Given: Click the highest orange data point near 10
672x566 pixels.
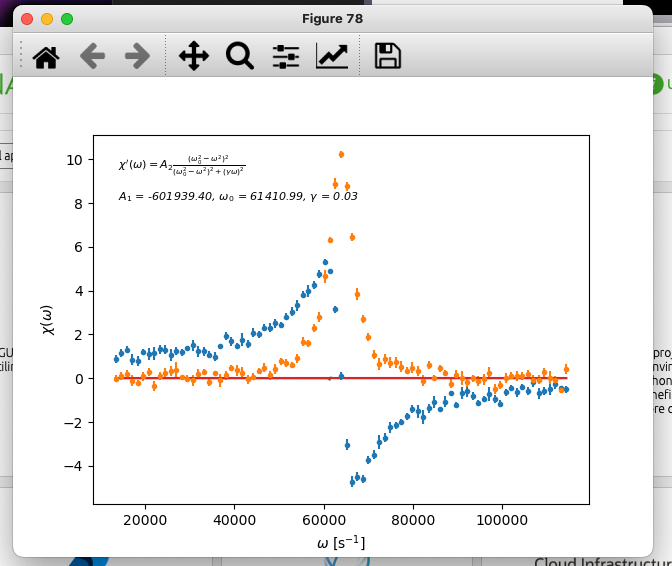Looking at the screenshot, I should [x=341, y=155].
